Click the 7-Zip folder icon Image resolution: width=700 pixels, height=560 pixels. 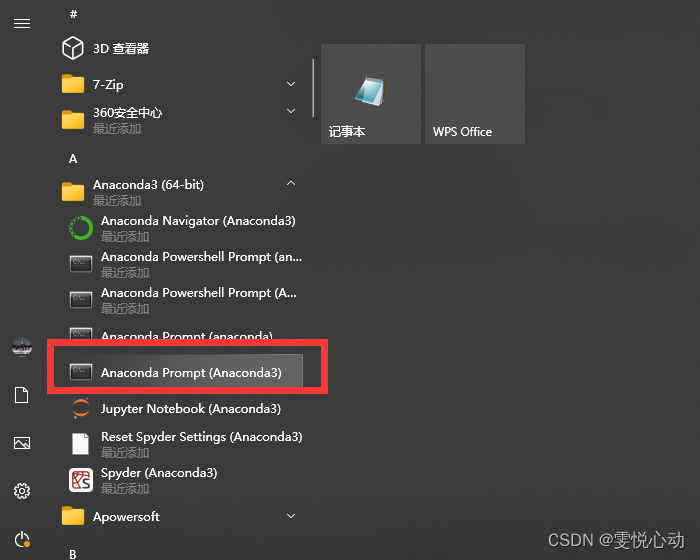73,84
